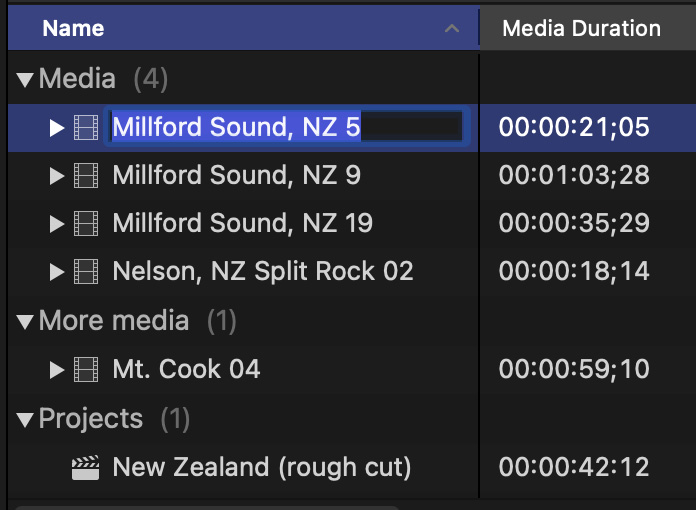The height and width of the screenshot is (510, 696).
Task: Collapse the Media group
Action: tap(25, 79)
